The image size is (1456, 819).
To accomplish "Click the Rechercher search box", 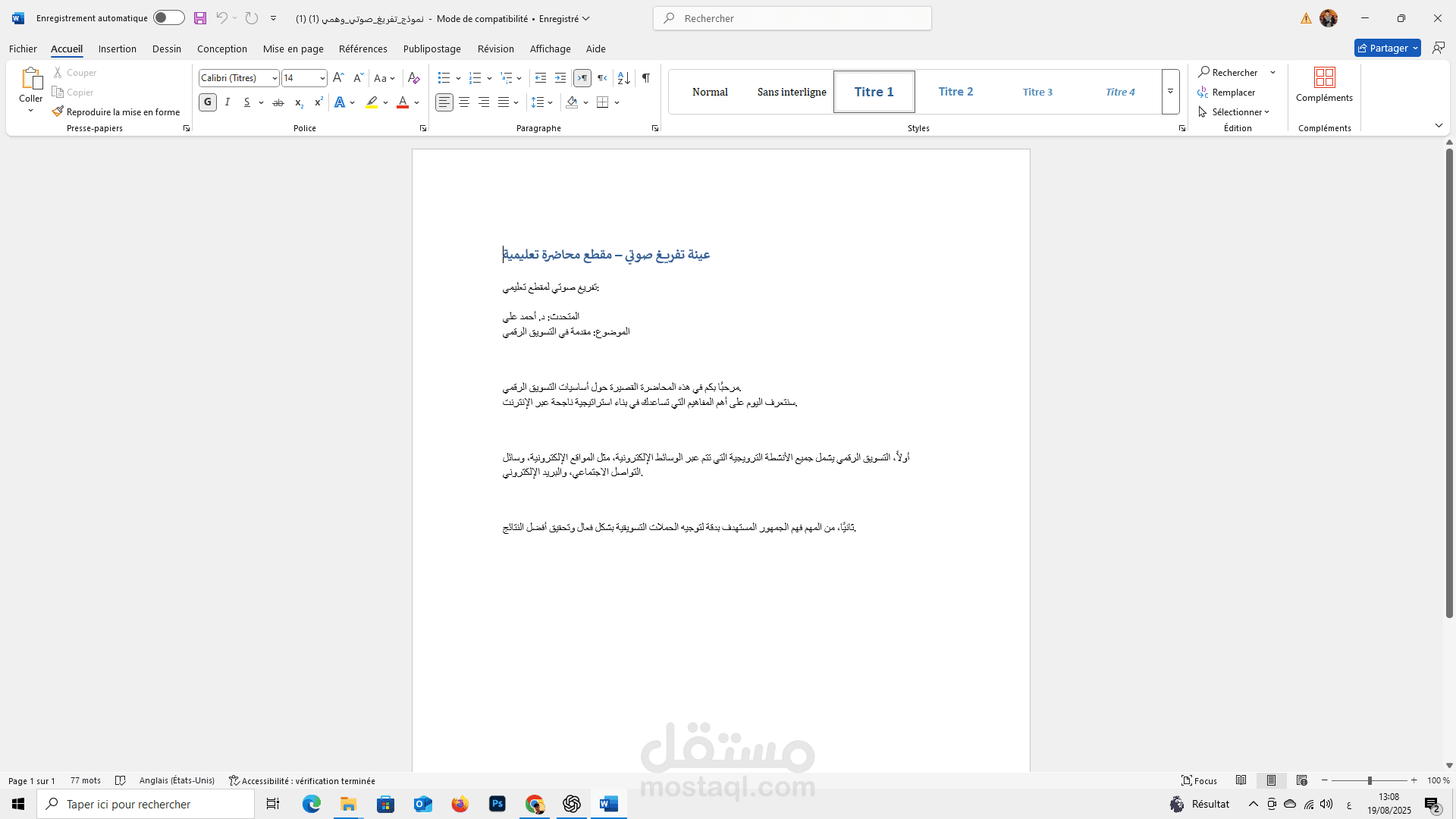I will click(x=792, y=18).
